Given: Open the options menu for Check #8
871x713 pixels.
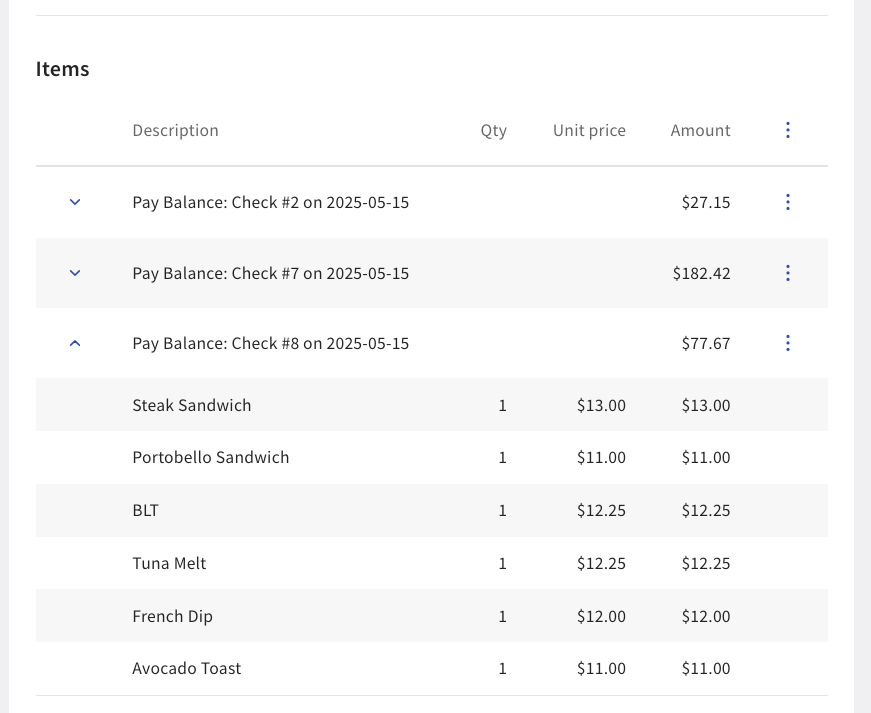Looking at the screenshot, I should [788, 343].
